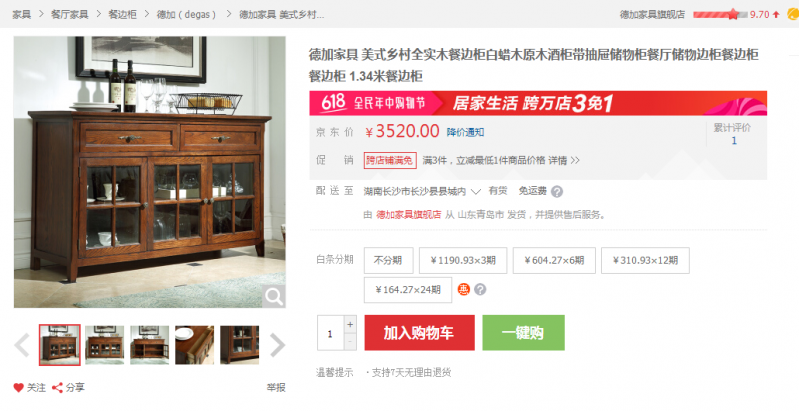Click the green 一键购 button
The height and width of the screenshot is (411, 799).
[x=523, y=333]
